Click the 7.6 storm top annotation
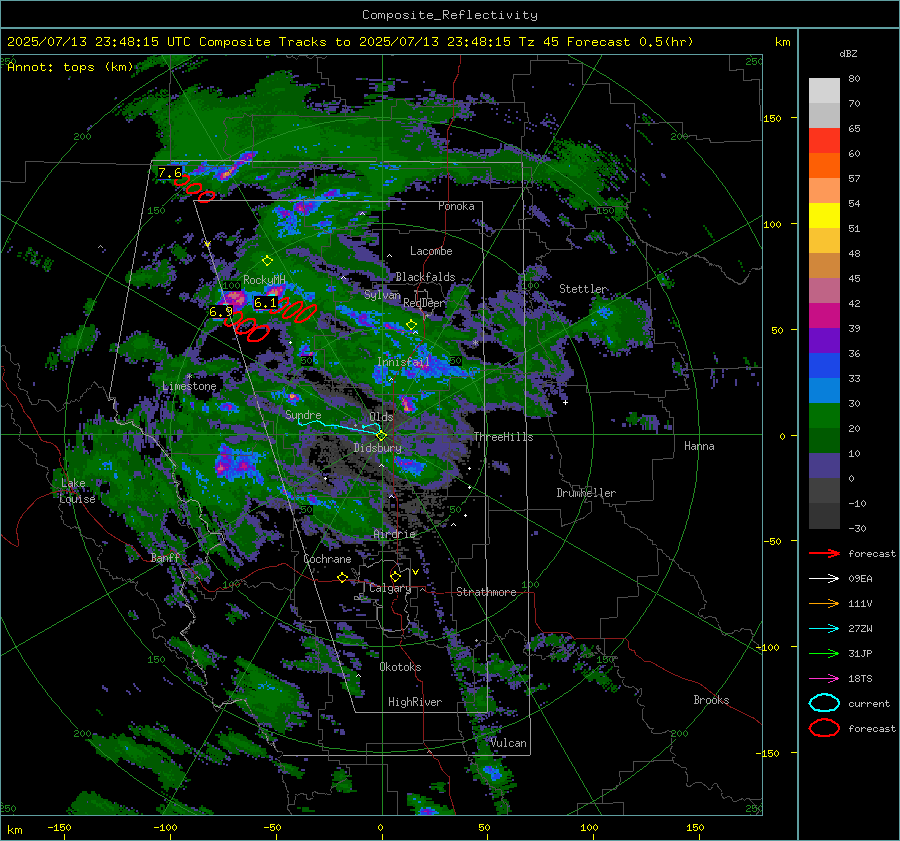 (170, 172)
